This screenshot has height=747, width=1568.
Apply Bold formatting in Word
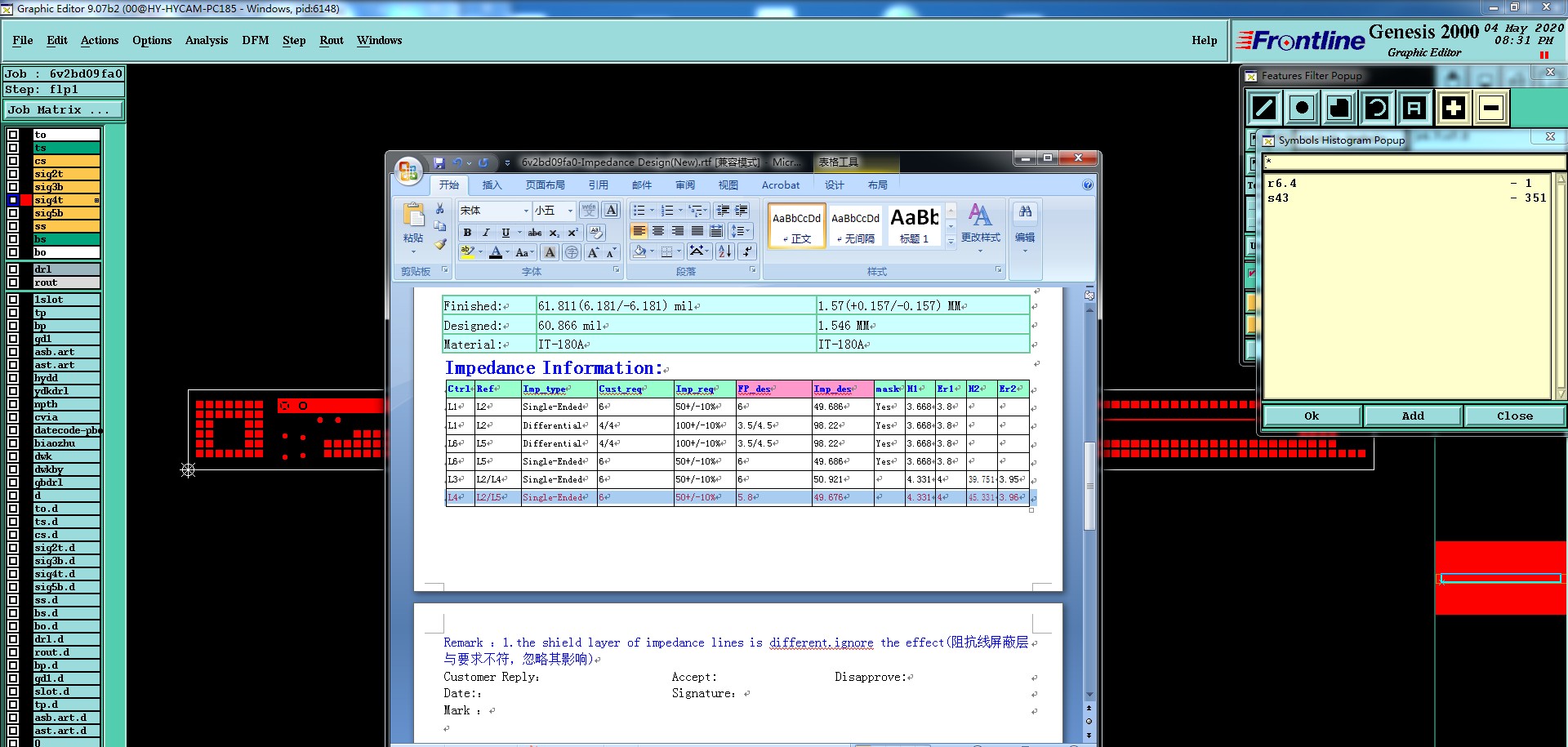467,233
